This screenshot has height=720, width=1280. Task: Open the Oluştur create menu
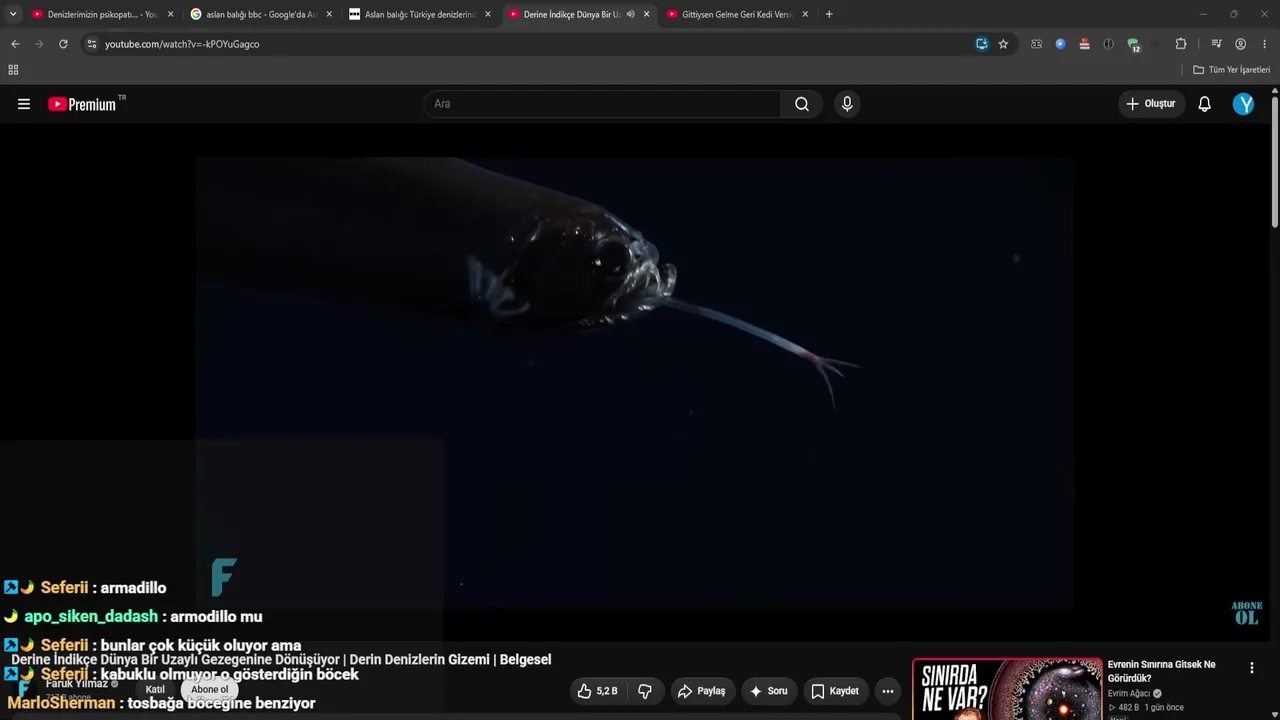(1151, 104)
